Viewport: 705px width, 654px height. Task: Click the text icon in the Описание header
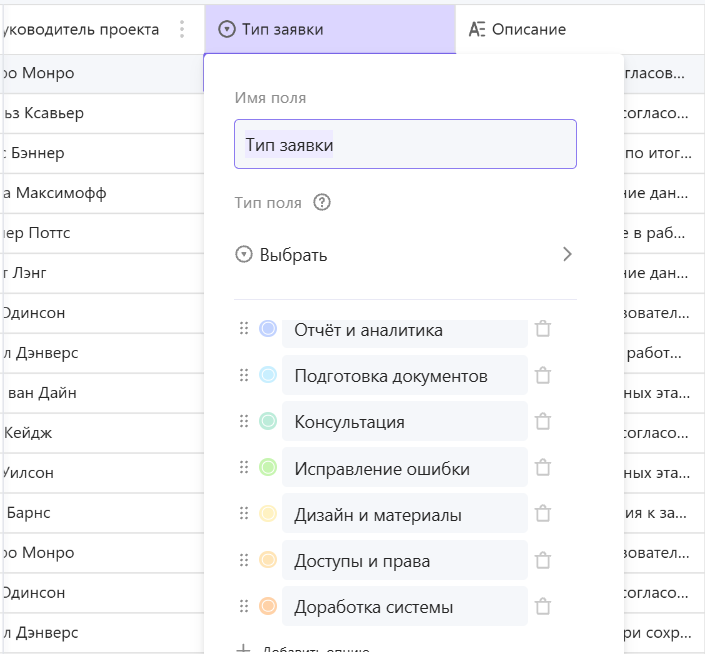[477, 29]
